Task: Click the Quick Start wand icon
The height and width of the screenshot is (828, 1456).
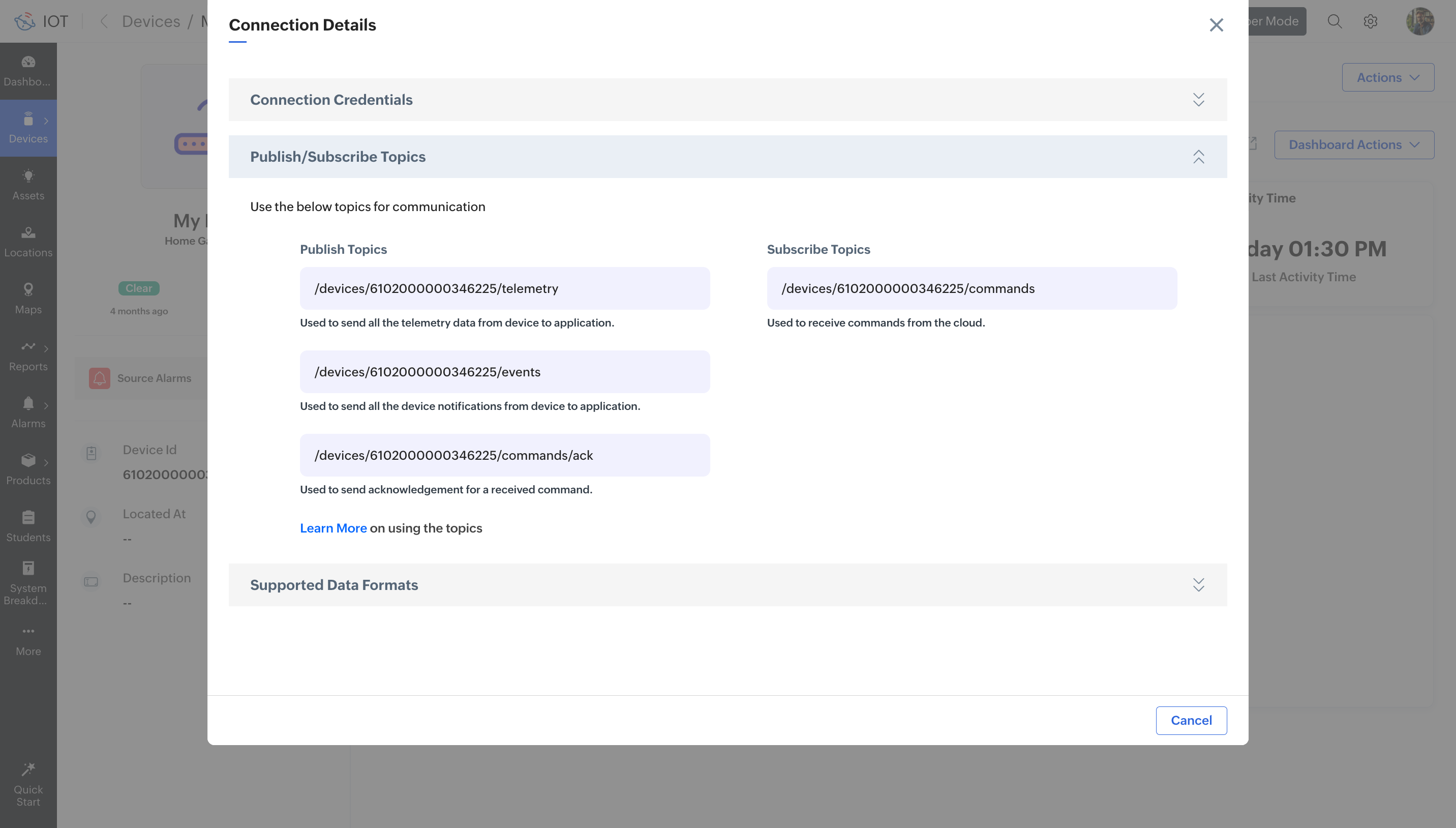Action: 28,770
